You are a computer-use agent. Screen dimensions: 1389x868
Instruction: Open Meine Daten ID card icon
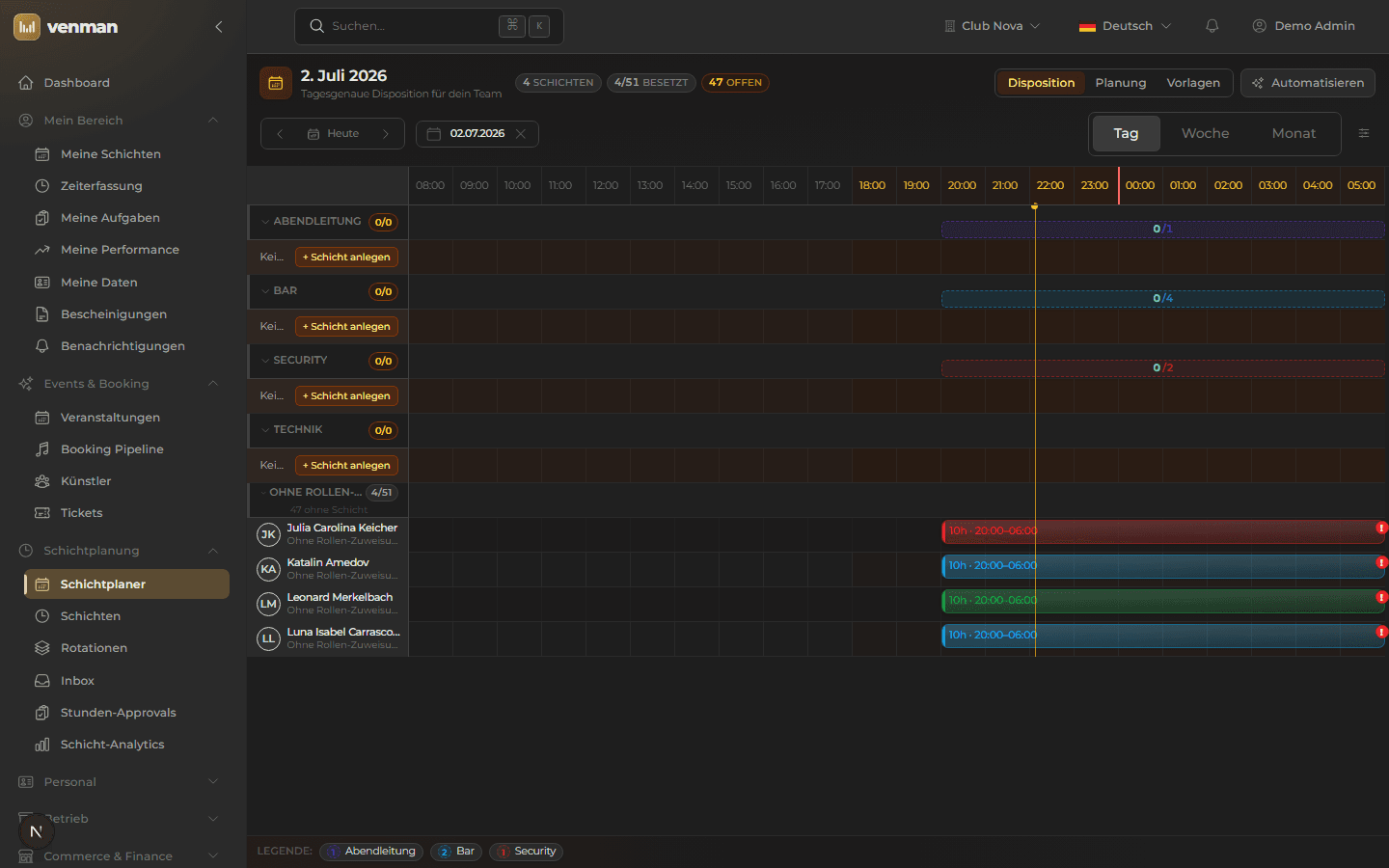[42, 283]
